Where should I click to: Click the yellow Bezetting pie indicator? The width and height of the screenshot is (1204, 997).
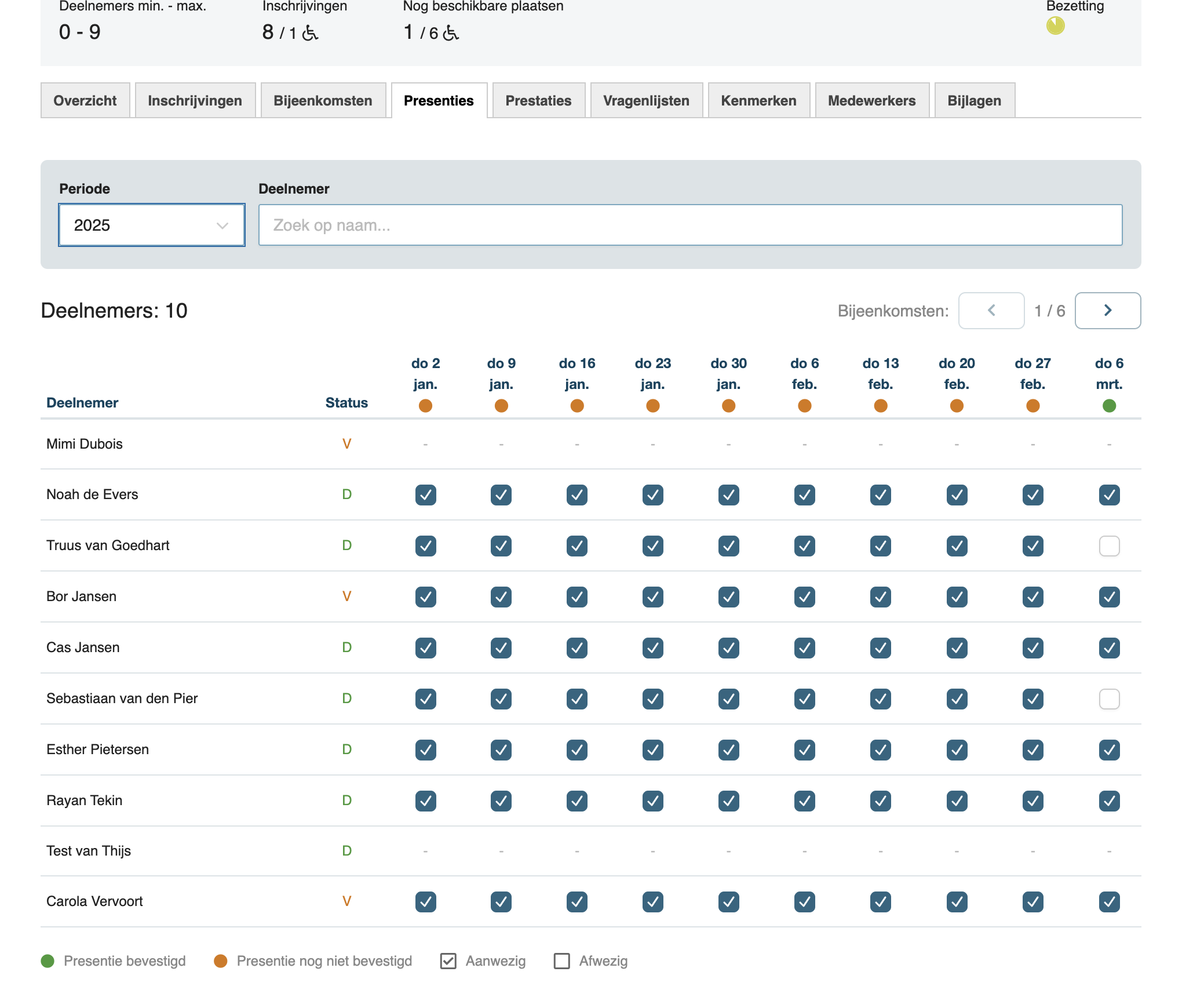point(1055,26)
